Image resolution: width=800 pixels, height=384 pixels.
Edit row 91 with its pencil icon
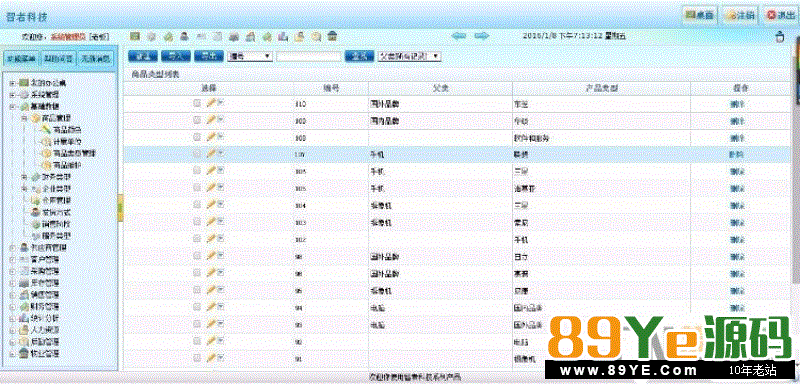(x=211, y=357)
